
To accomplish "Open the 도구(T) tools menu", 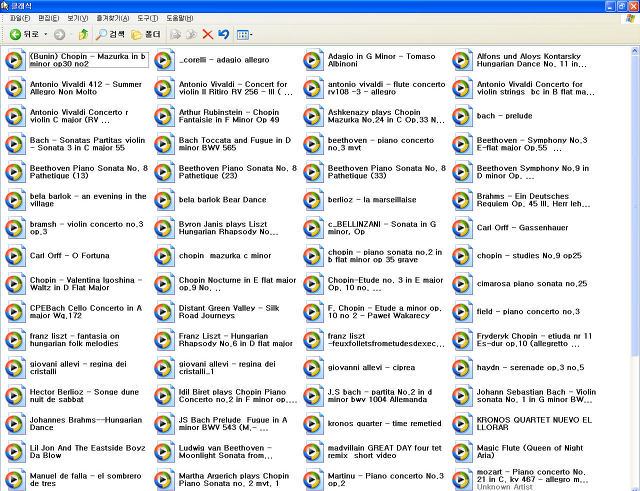I will click(x=147, y=18).
